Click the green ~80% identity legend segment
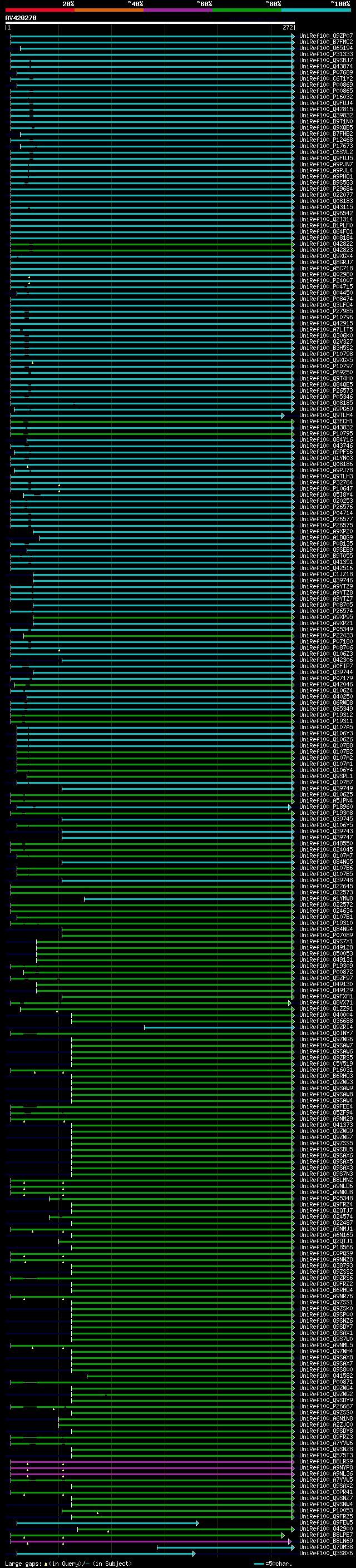Viewport: 356px width, 1568px height. coord(247,10)
